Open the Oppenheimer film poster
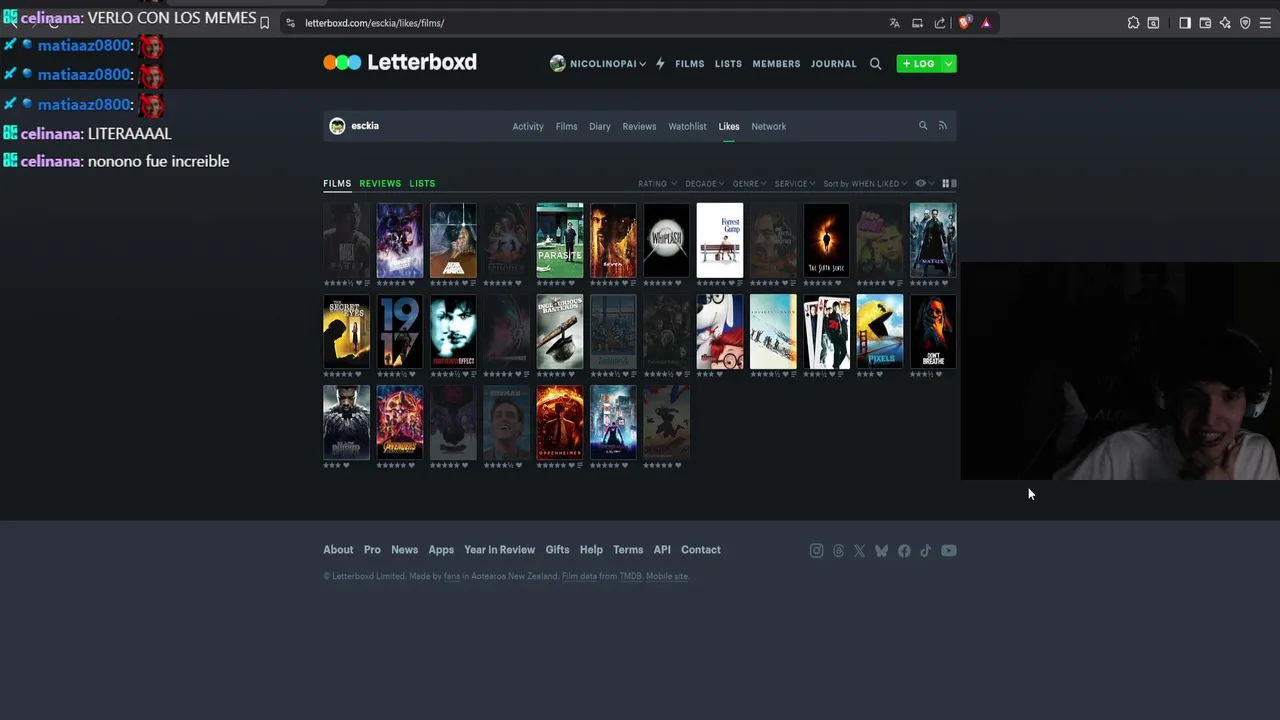The height and width of the screenshot is (720, 1280). pyautogui.click(x=560, y=422)
